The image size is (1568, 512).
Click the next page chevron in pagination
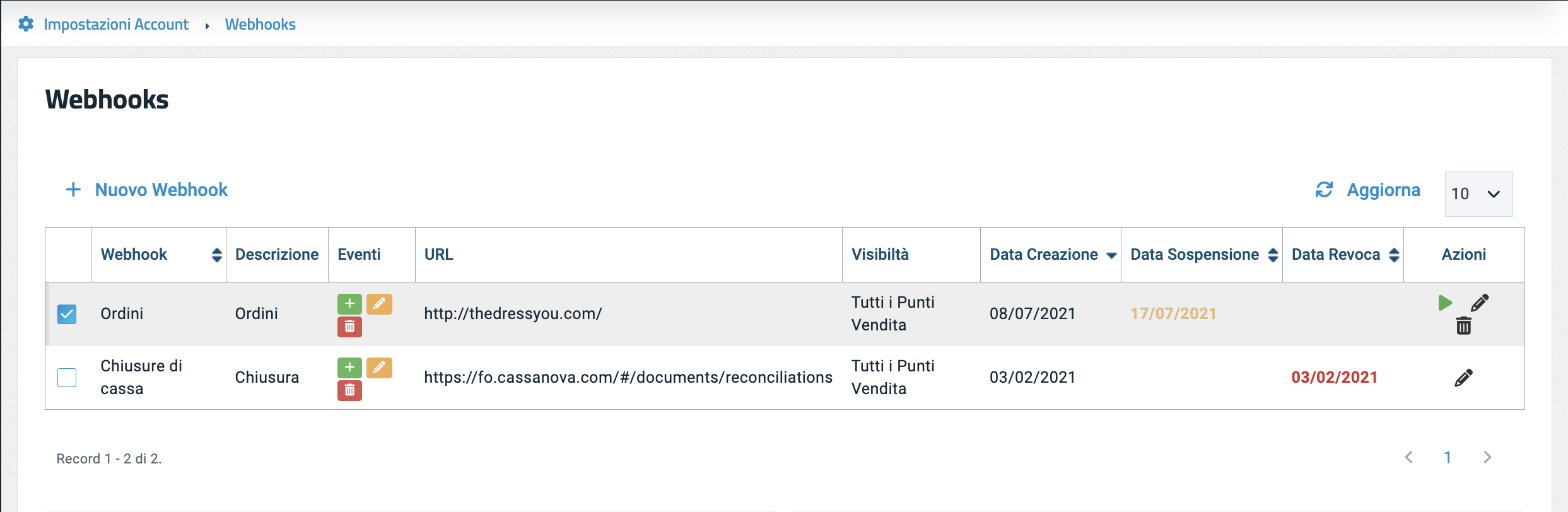pyautogui.click(x=1488, y=457)
